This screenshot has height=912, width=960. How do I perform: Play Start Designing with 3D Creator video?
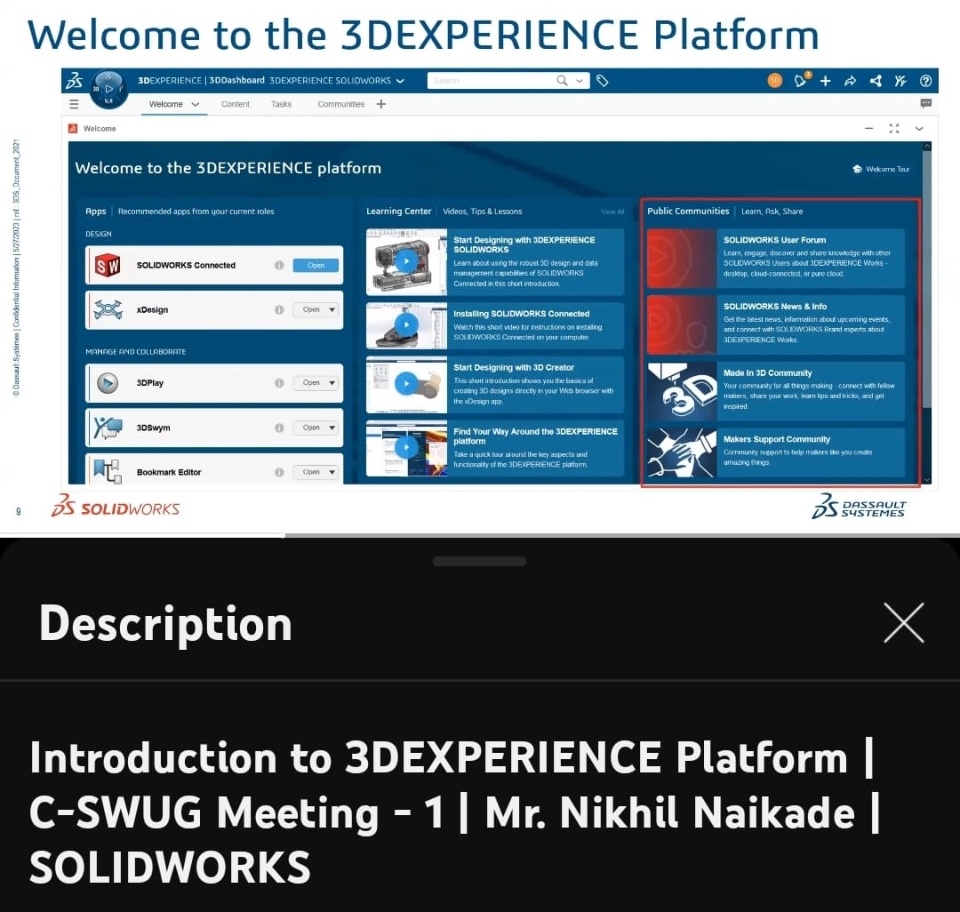point(407,384)
